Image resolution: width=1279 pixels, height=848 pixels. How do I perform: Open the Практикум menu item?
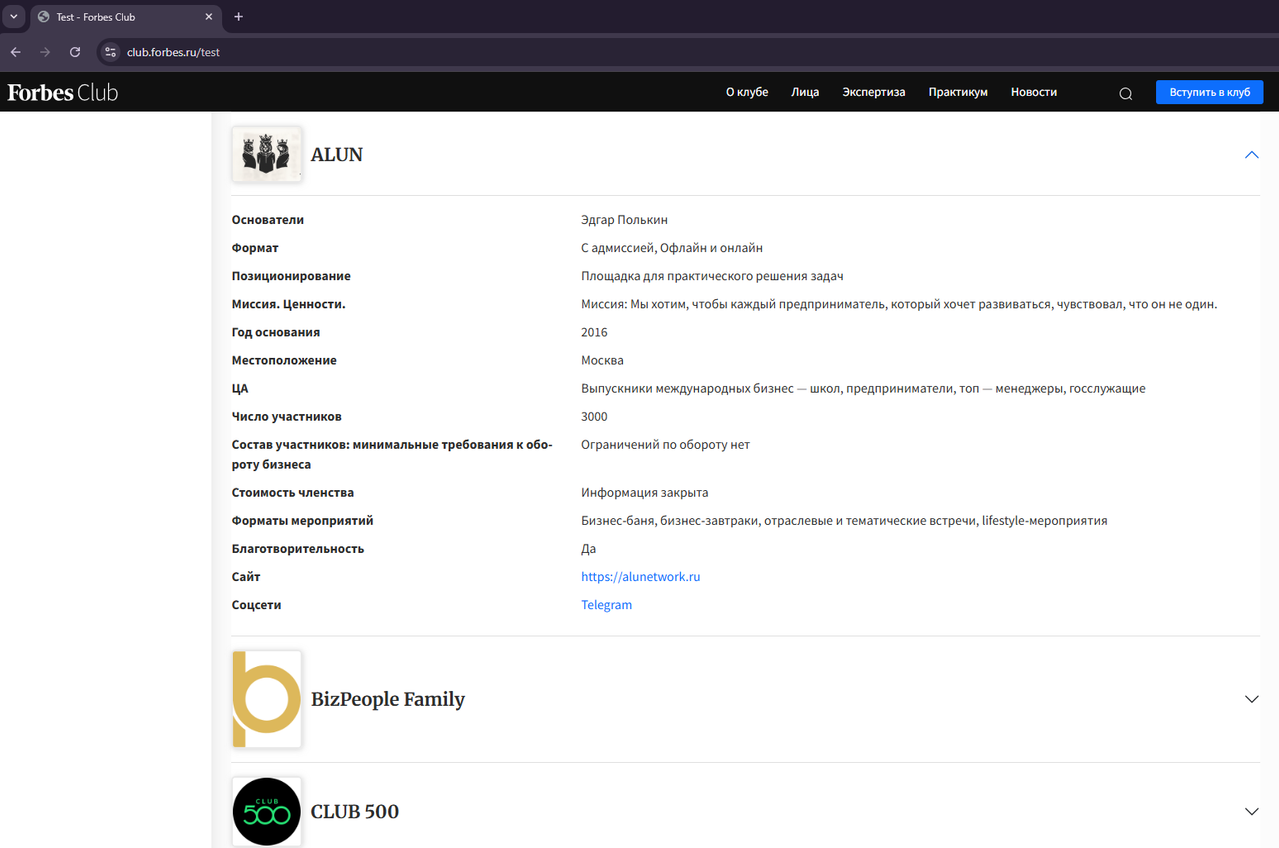click(x=958, y=92)
